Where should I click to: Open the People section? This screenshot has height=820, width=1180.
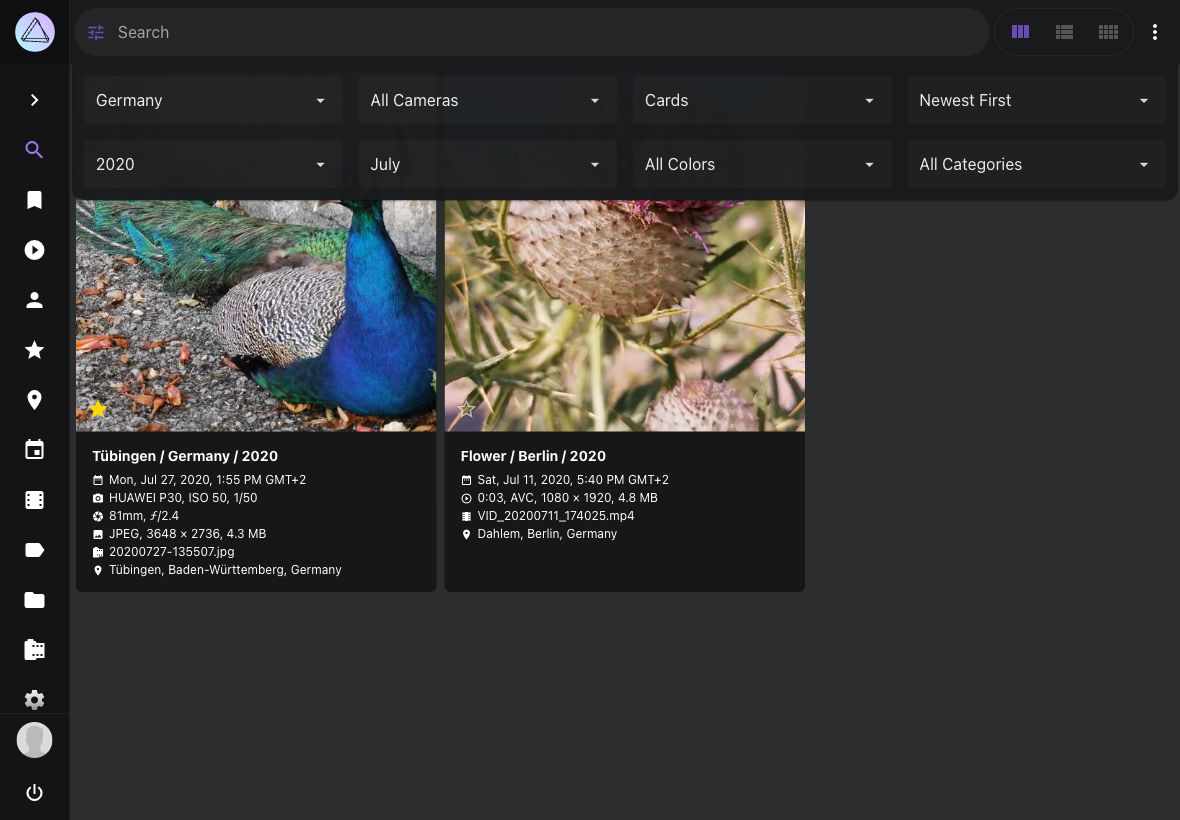pyautogui.click(x=35, y=300)
